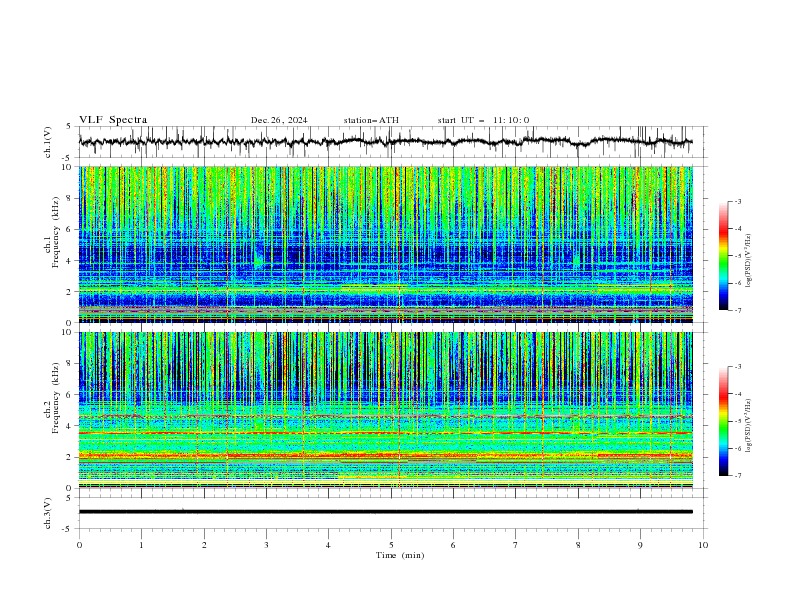Click time-axis tick label "4"
This screenshot has height=612, width=792.
click(x=328, y=545)
